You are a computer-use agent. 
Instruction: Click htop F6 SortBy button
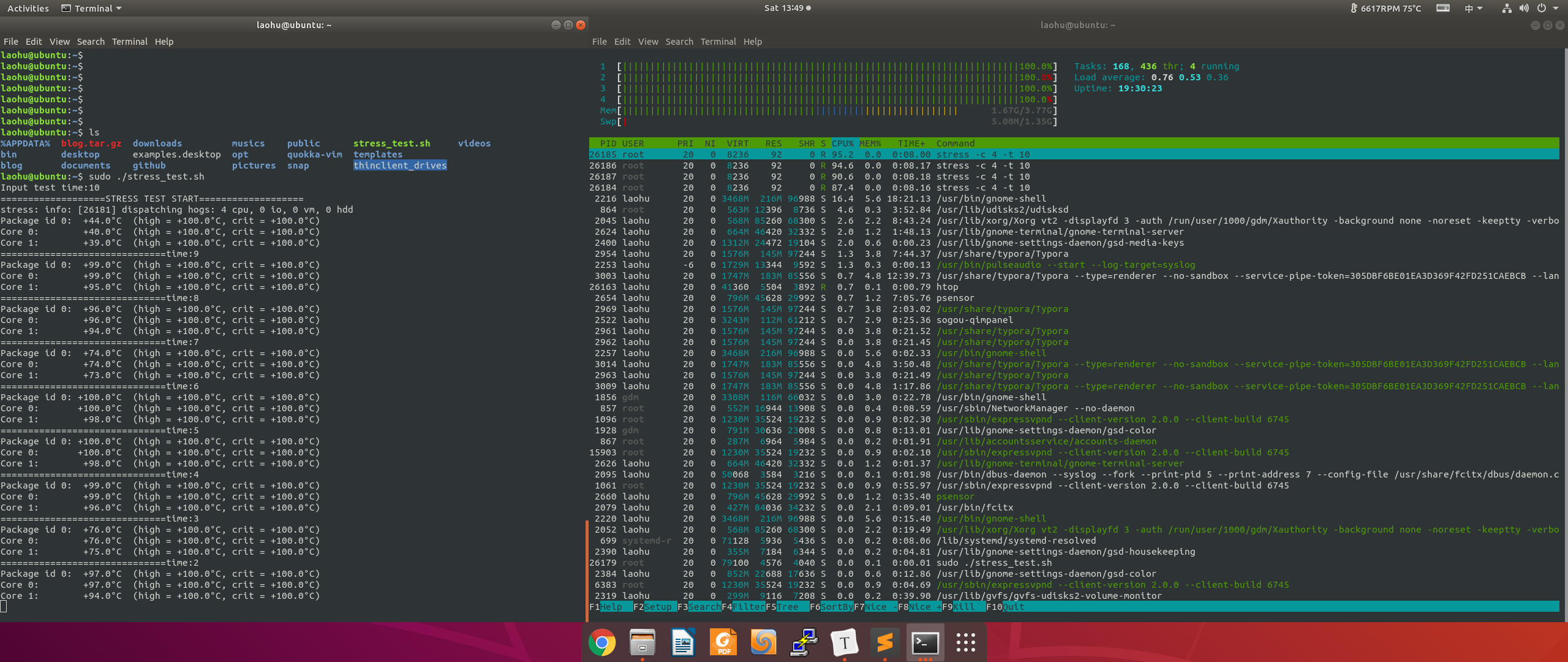coord(832,607)
